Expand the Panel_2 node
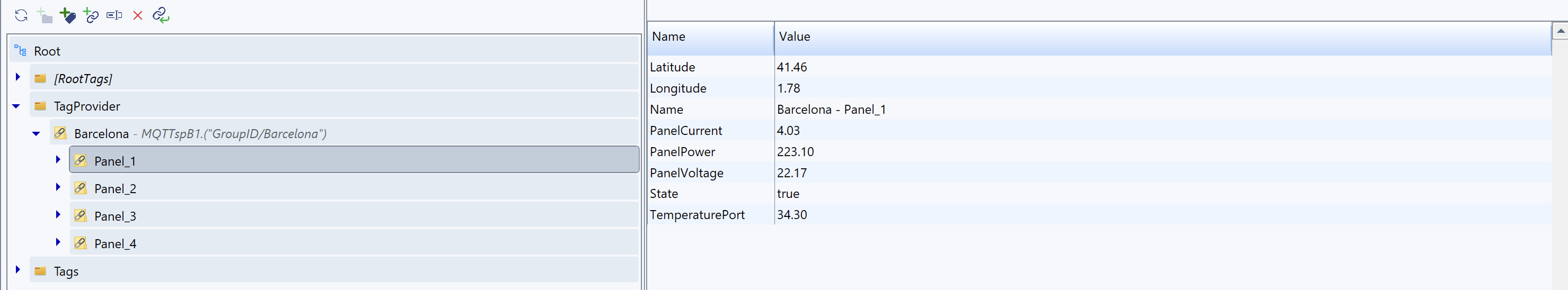Viewport: 1568px width, 290px height. (58, 187)
